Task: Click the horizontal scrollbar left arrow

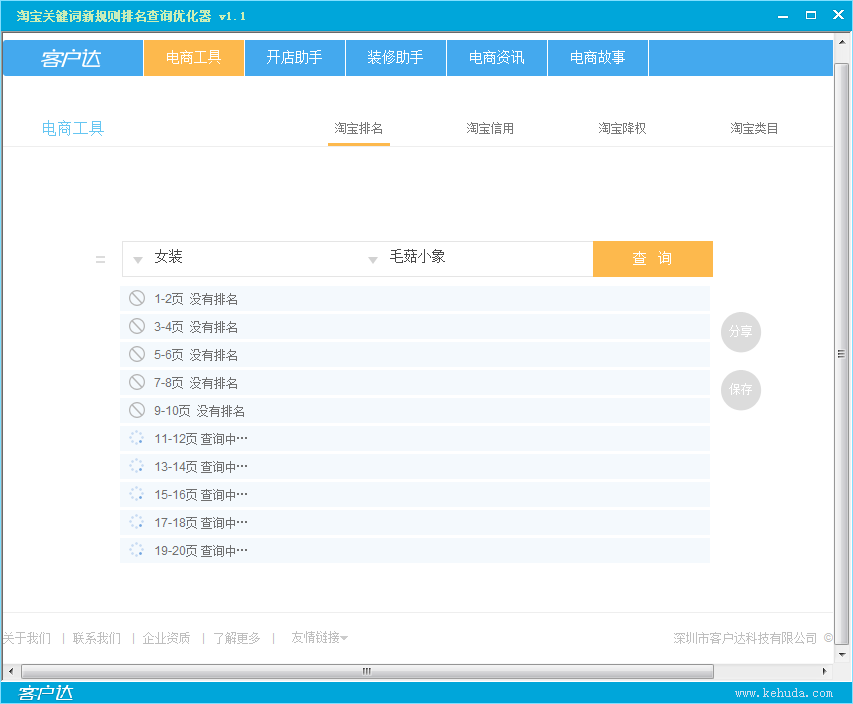Action: [x=11, y=671]
